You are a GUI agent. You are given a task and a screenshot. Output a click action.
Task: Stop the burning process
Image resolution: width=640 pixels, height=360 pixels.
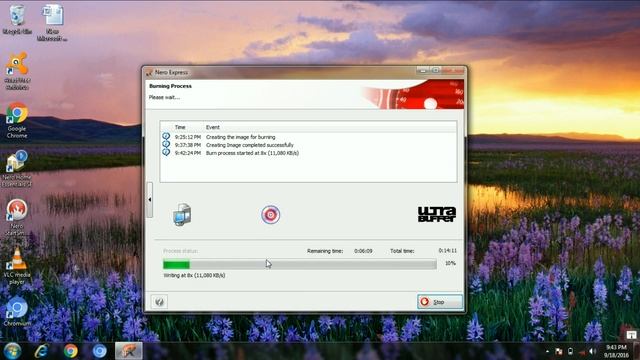click(440, 302)
